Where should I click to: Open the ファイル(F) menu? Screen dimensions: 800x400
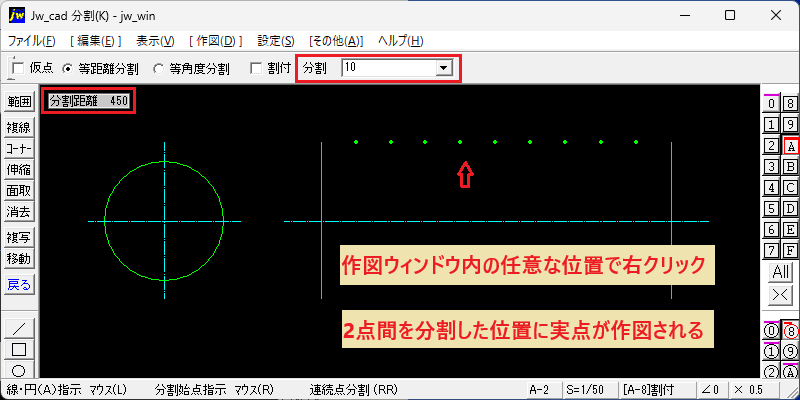click(32, 41)
